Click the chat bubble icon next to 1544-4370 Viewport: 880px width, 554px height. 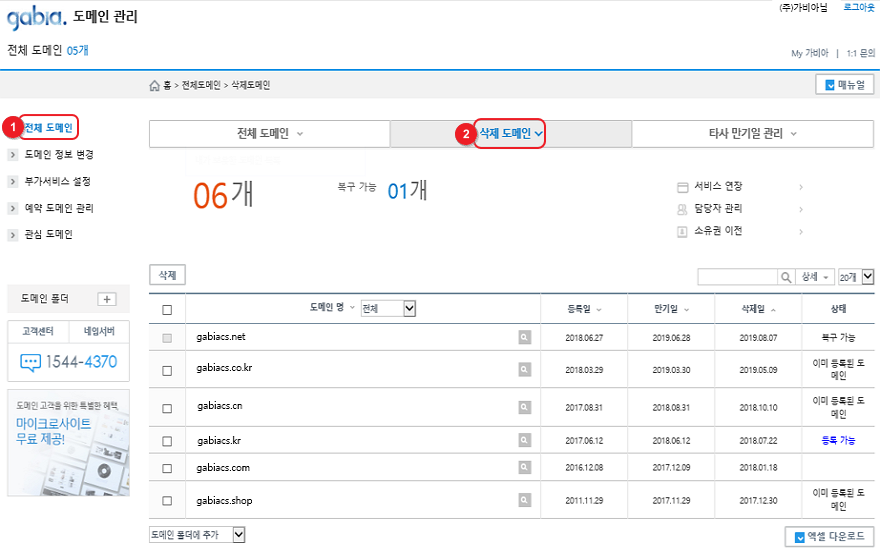[30, 363]
